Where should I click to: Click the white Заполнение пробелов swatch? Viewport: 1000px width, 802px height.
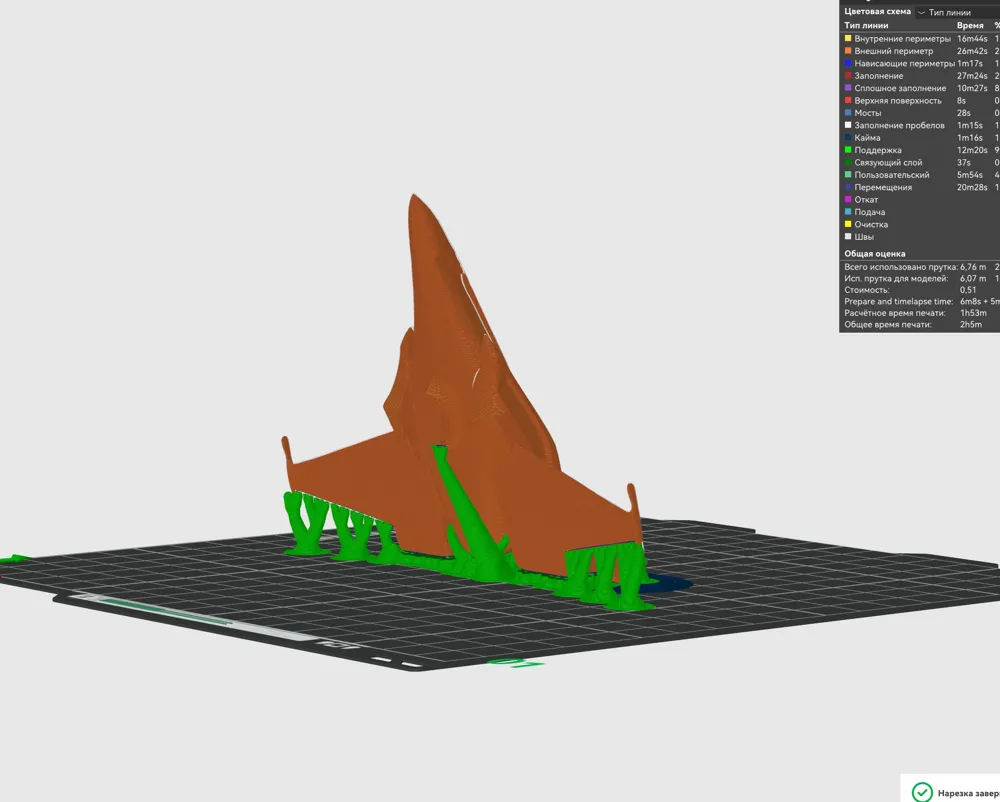(x=848, y=126)
